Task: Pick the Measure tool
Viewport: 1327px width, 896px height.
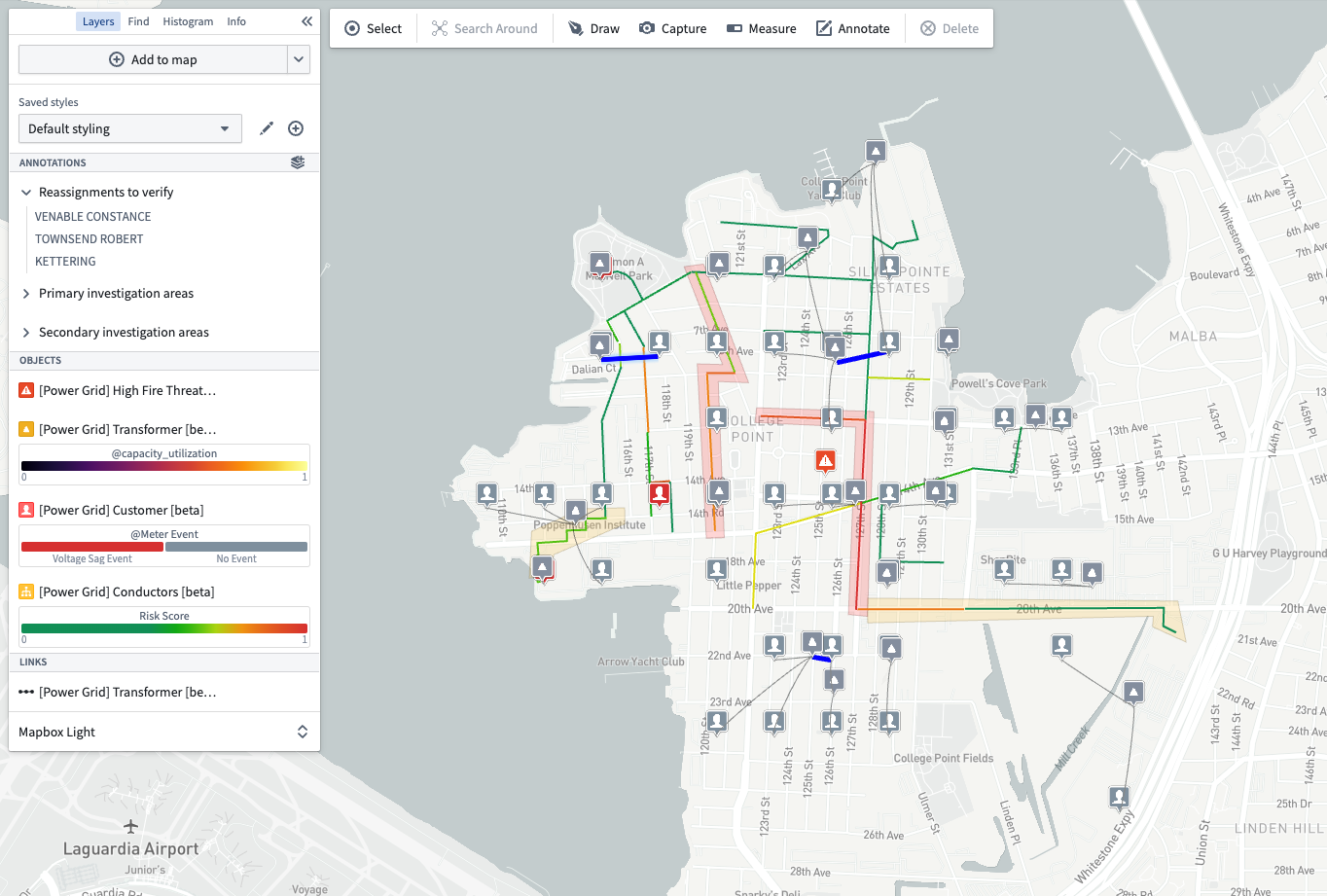Action: tap(762, 28)
